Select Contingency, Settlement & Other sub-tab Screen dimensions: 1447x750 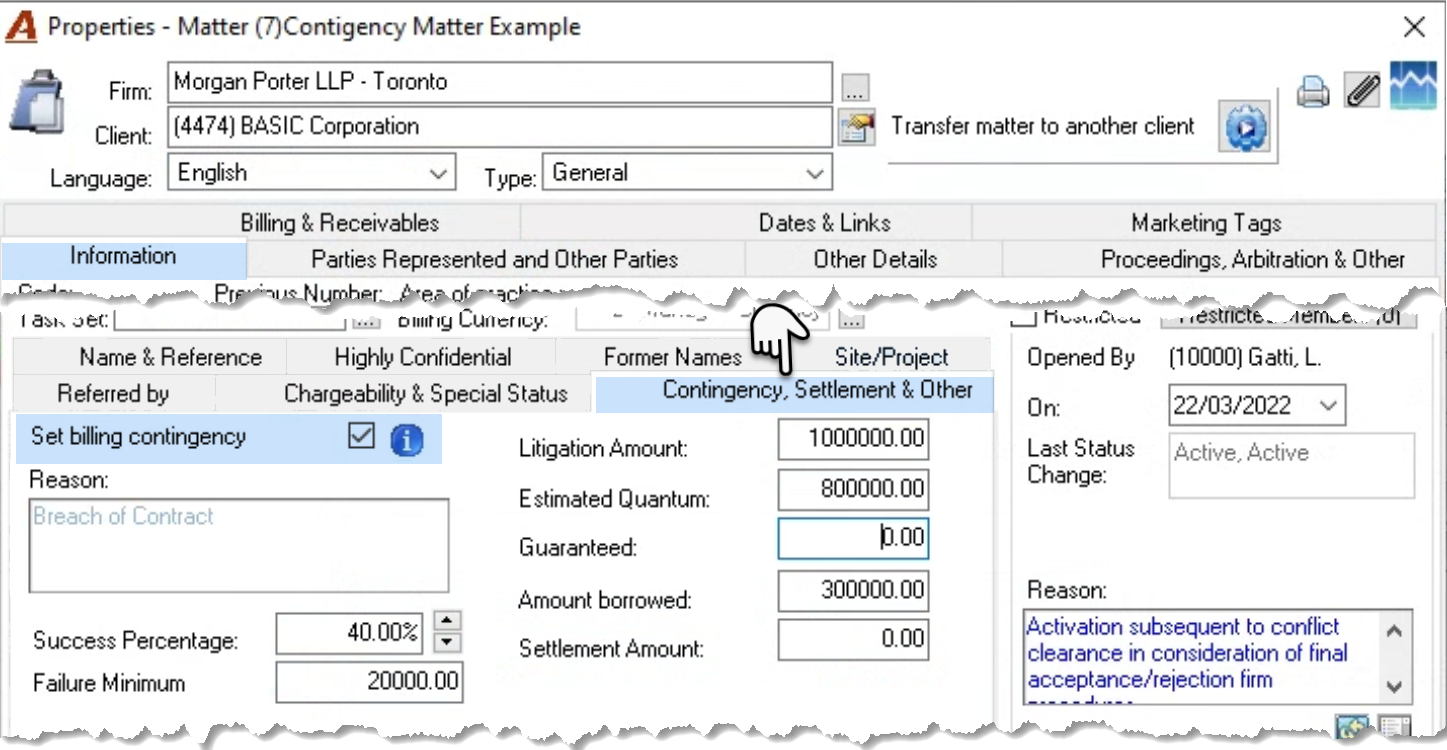pyautogui.click(x=795, y=391)
